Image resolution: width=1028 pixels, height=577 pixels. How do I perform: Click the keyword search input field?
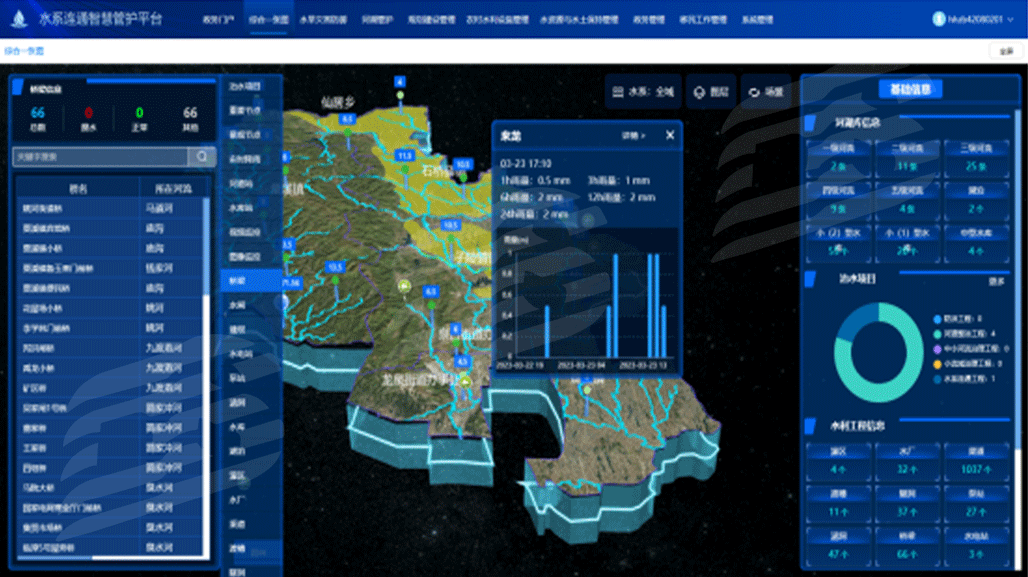100,156
